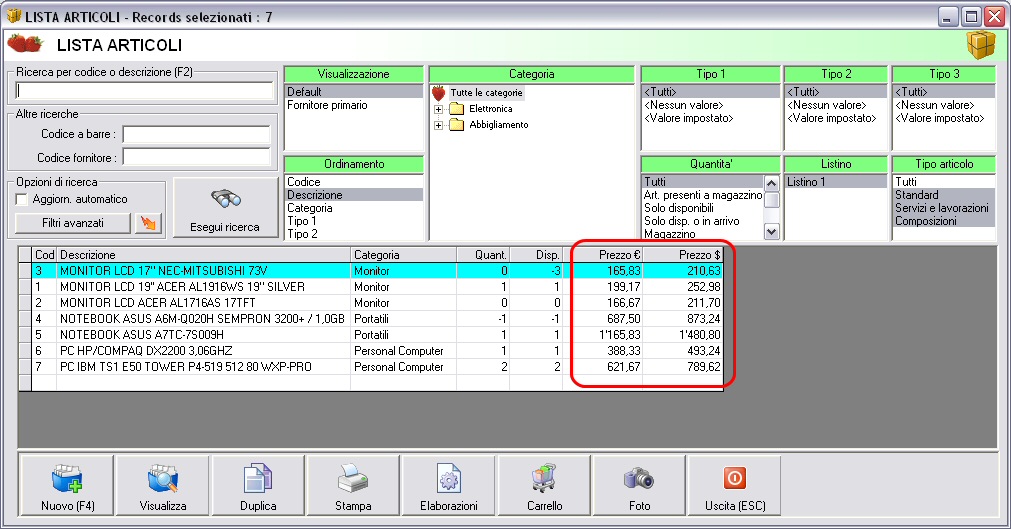Sort by Categoria in the Ordinamento list

point(354,208)
